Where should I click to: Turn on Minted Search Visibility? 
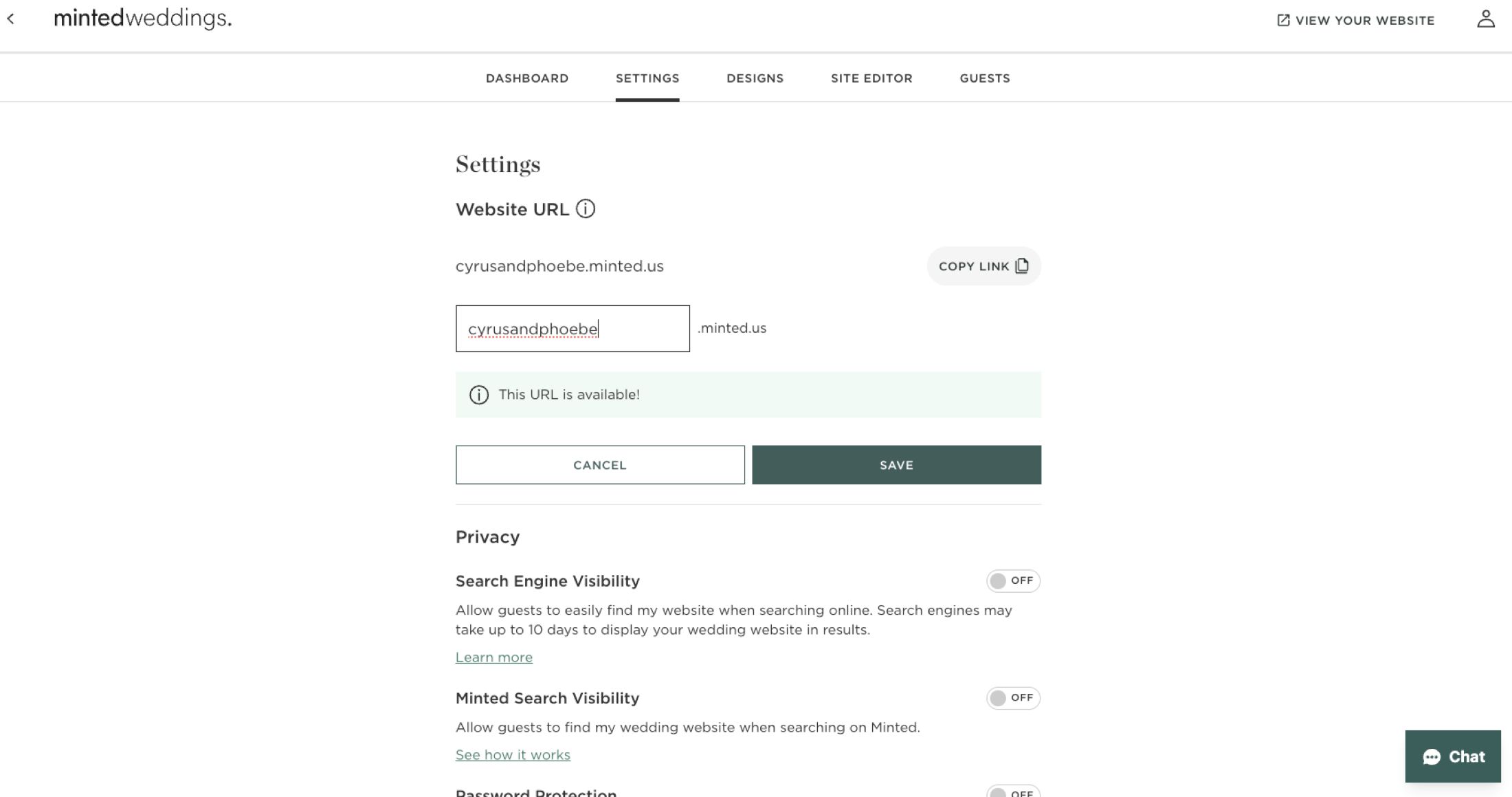pos(1012,698)
